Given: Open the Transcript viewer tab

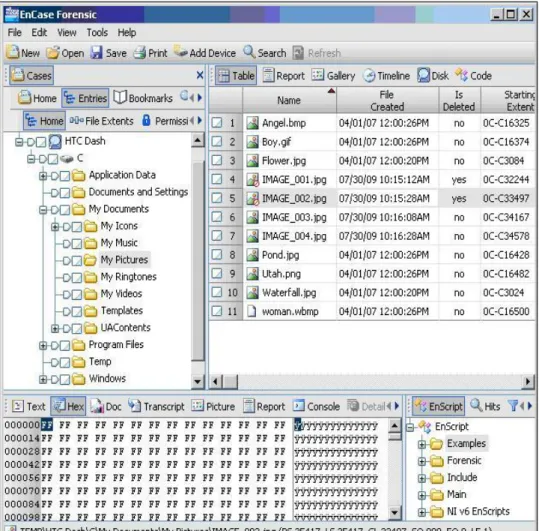Looking at the screenshot, I should coord(156,407).
